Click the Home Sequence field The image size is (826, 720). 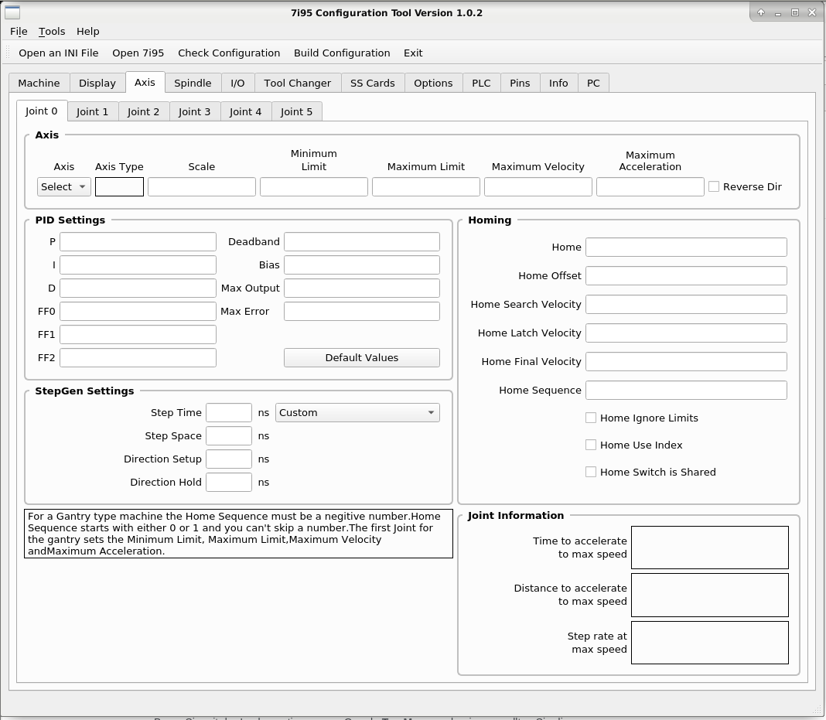pyautogui.click(x=686, y=390)
